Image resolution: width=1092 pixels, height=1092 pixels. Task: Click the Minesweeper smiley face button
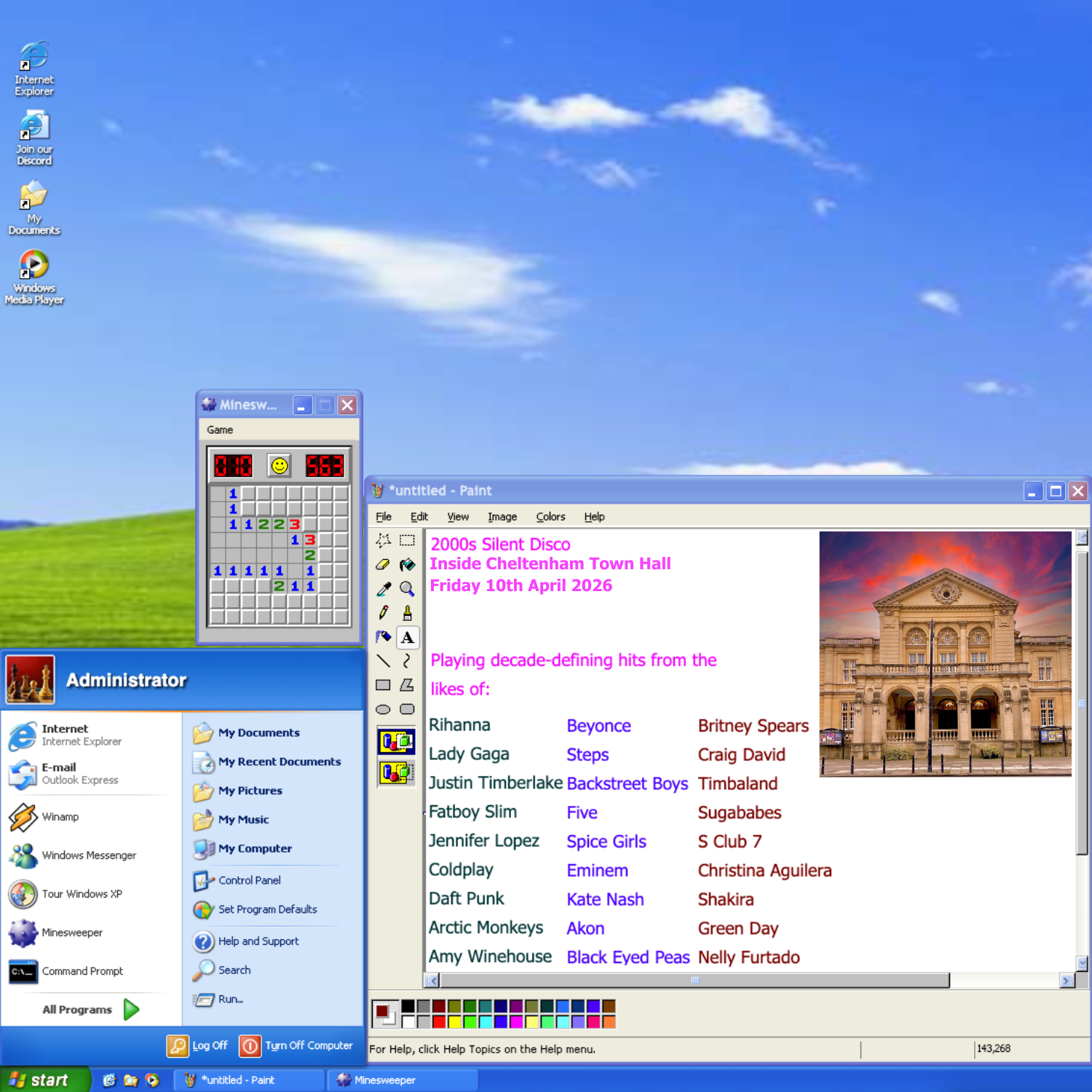coord(280,466)
